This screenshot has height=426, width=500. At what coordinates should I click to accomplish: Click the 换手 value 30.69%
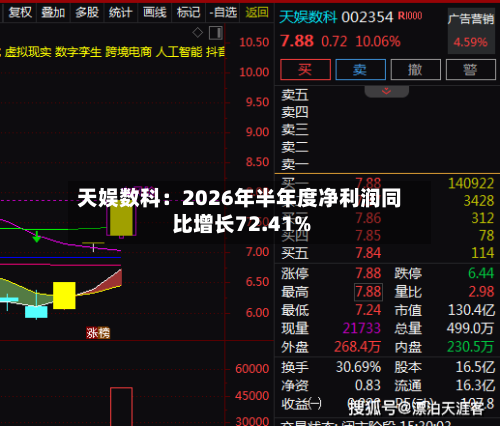coord(358,367)
